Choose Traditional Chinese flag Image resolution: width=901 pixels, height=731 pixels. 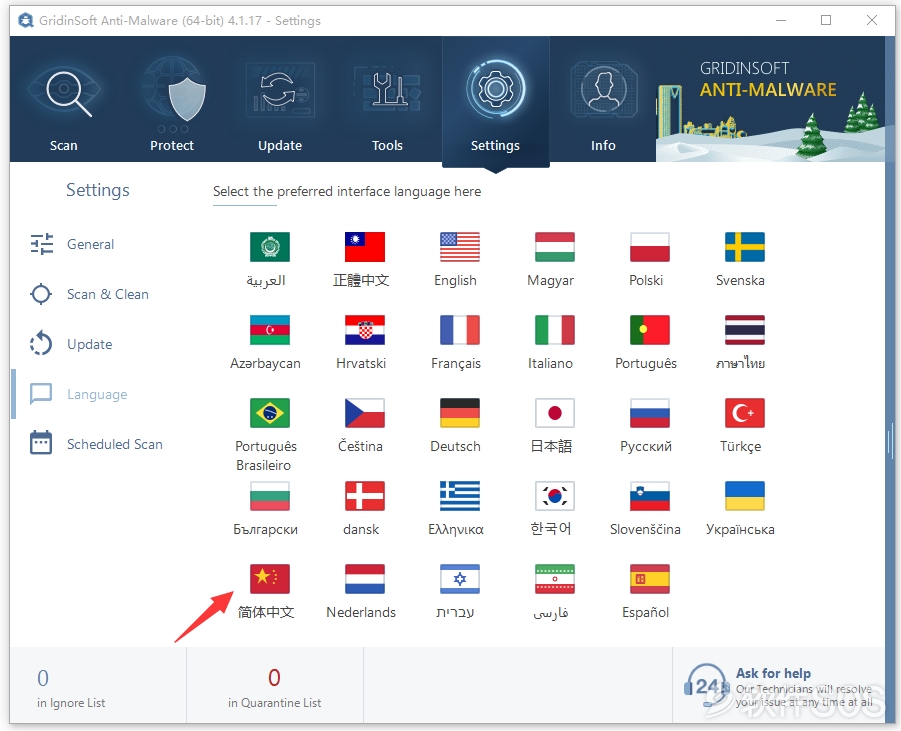tap(365, 247)
